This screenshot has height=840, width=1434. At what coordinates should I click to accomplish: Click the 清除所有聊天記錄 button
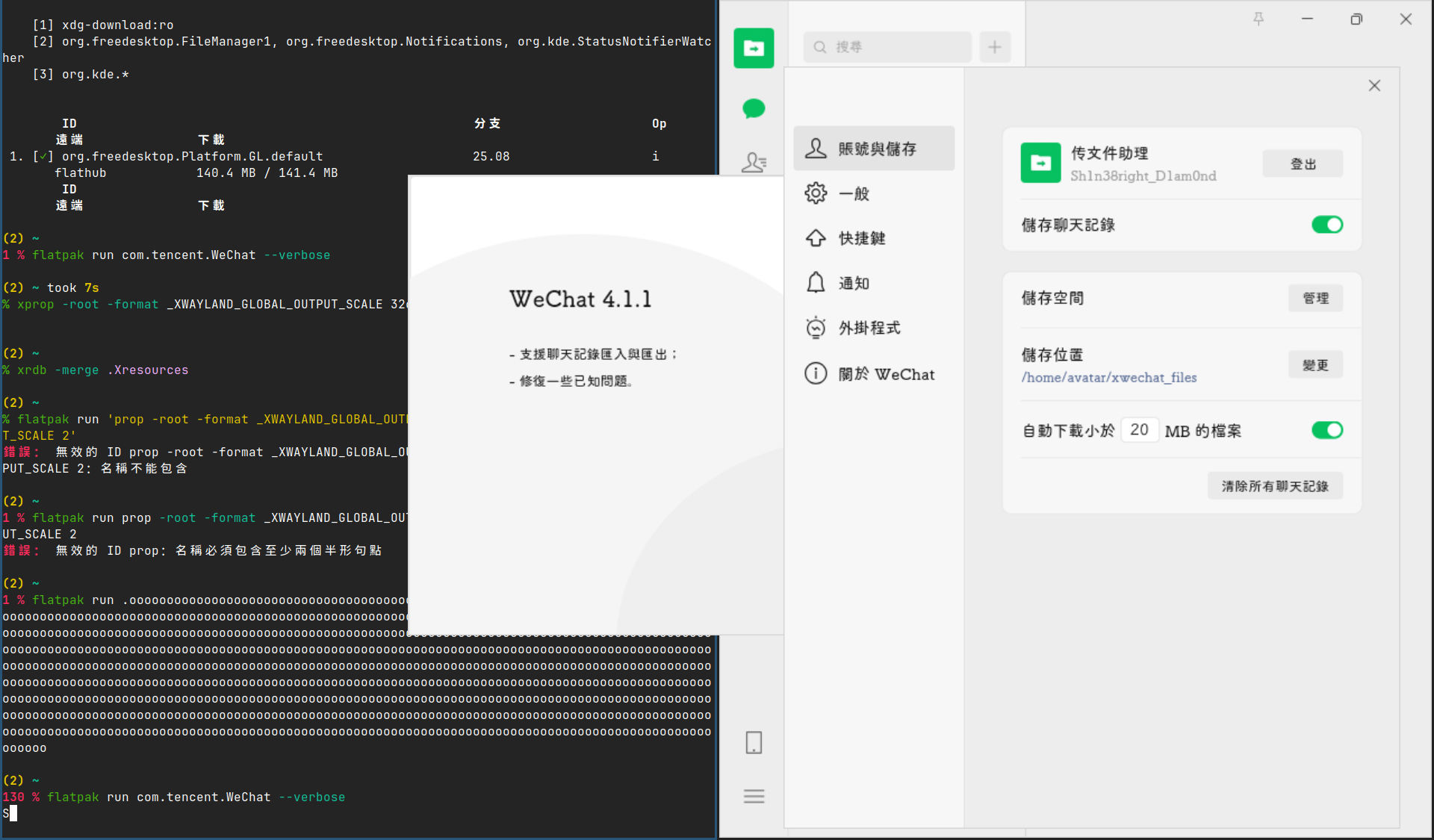pos(1275,485)
